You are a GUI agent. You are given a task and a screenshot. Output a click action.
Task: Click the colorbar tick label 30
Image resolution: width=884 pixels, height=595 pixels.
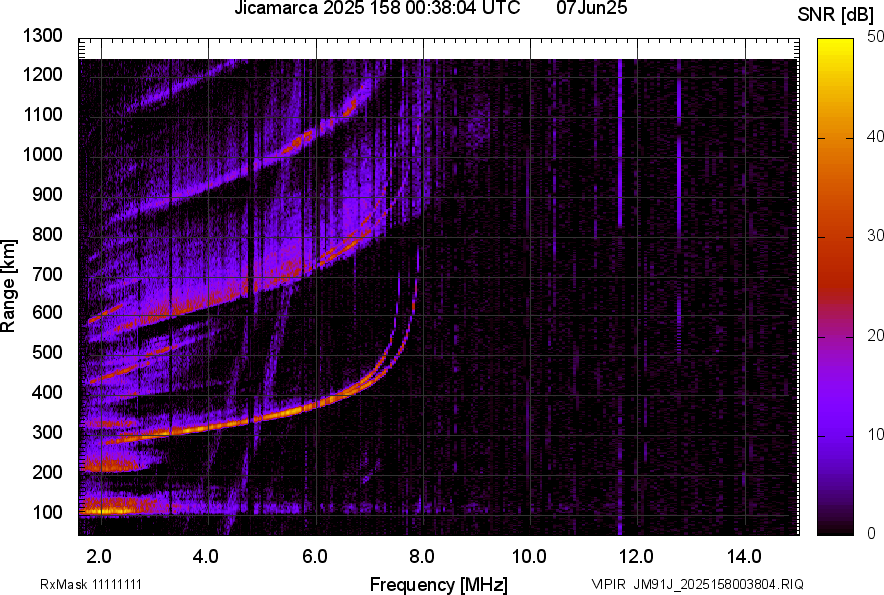[875, 236]
